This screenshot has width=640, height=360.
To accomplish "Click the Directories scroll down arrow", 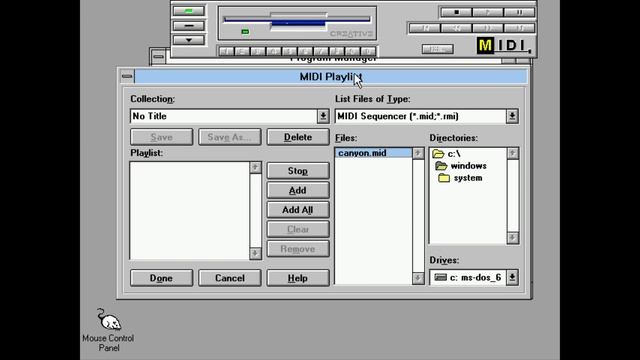I will click(513, 238).
